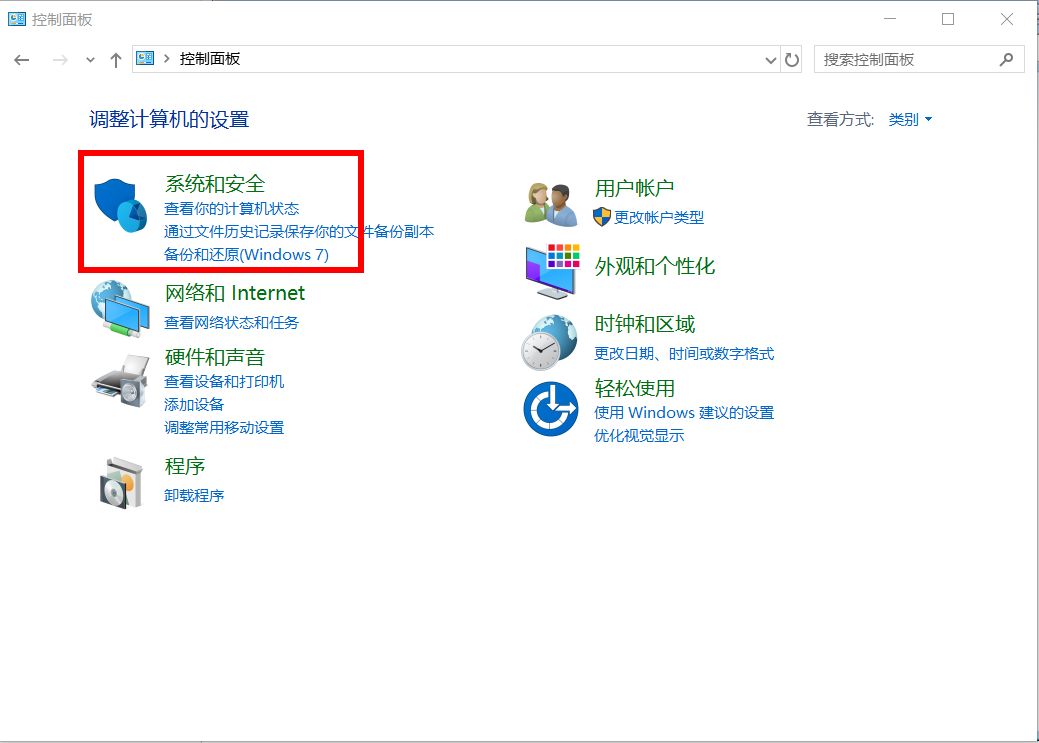Click the UAC shield beside 更改帐户类型
This screenshot has width=1039, height=743.
(602, 217)
